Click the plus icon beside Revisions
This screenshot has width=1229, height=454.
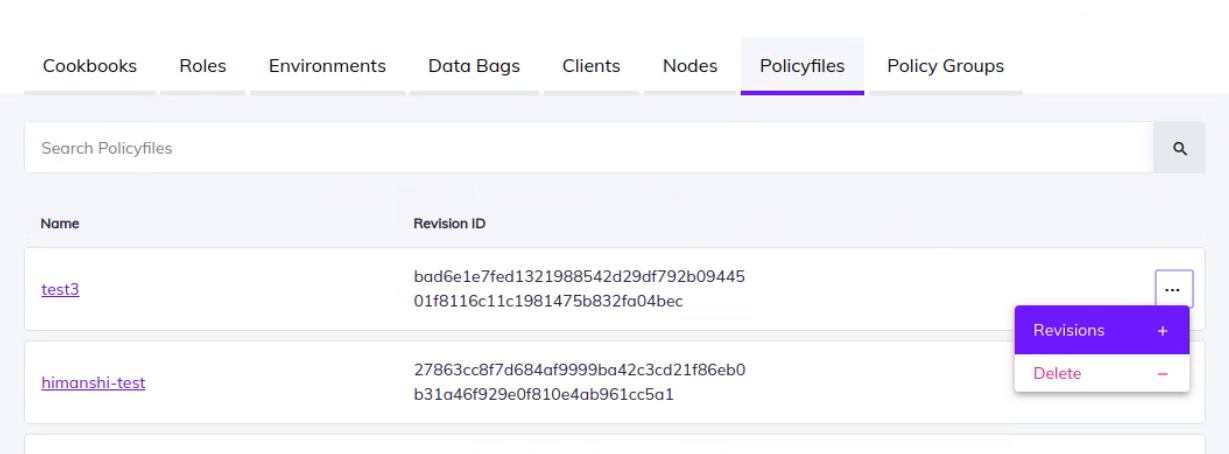[1162, 331]
